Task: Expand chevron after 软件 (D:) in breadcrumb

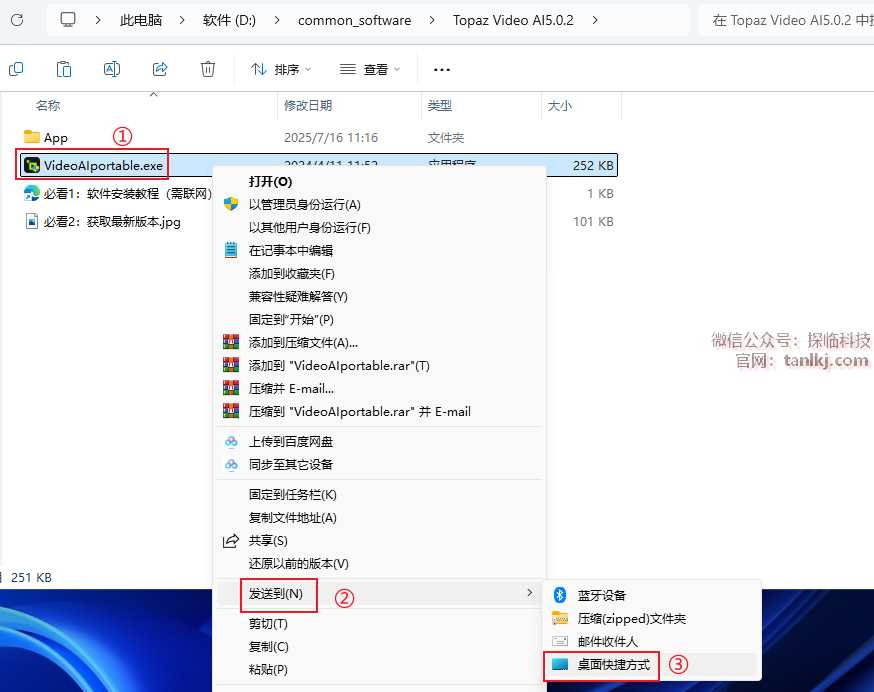Action: coord(277,20)
